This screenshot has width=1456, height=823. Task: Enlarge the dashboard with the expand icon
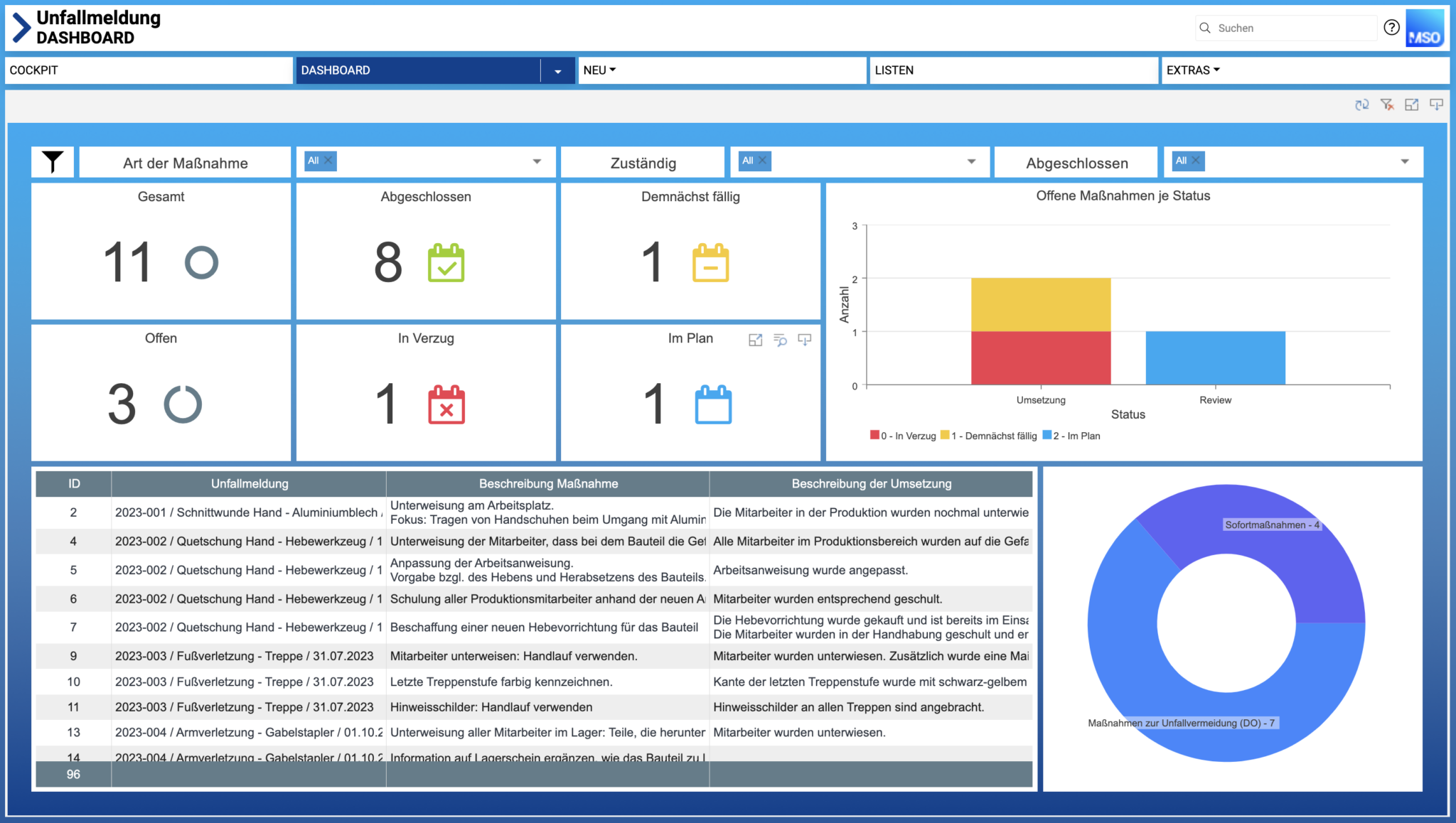[x=1412, y=104]
